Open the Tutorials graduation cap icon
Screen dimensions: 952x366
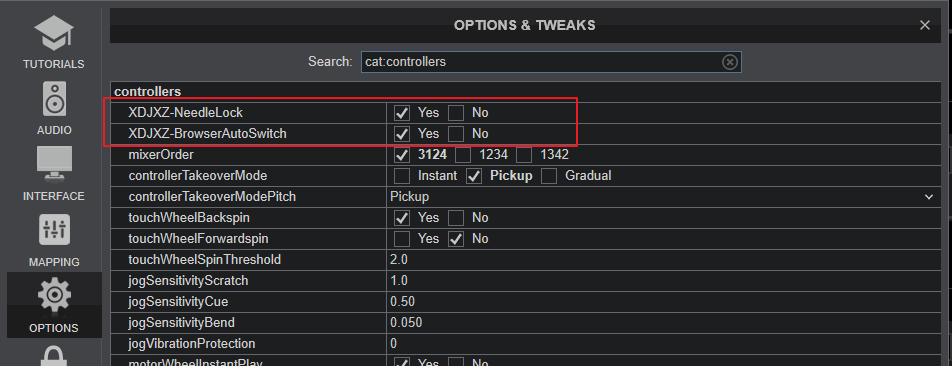53,33
